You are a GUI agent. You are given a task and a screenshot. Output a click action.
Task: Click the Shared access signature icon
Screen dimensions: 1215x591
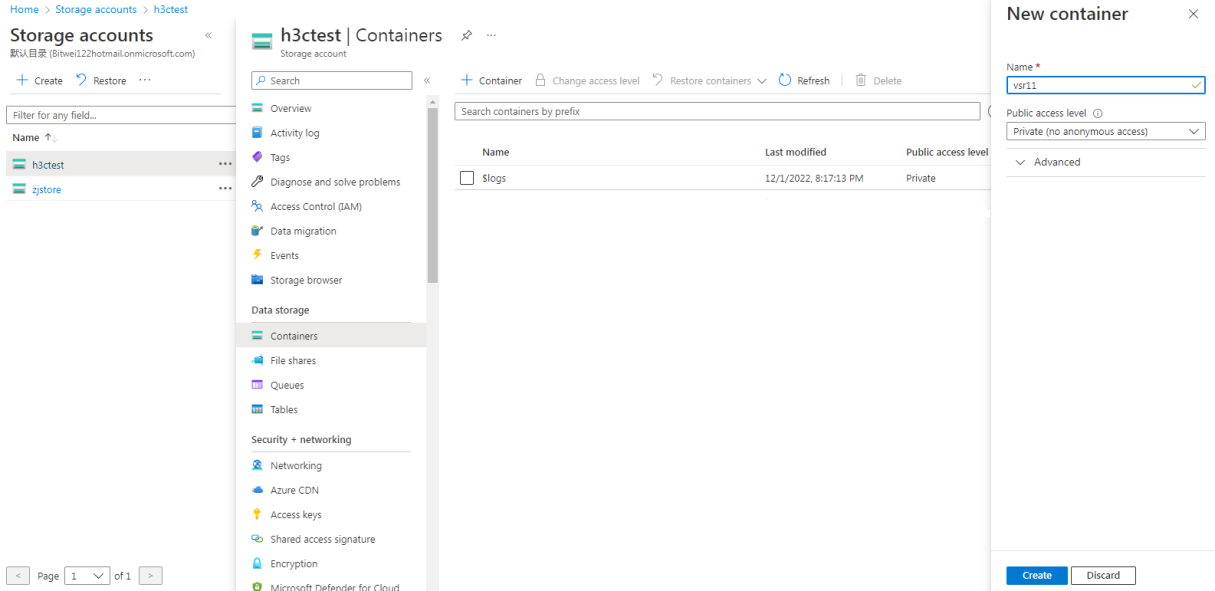coord(257,539)
